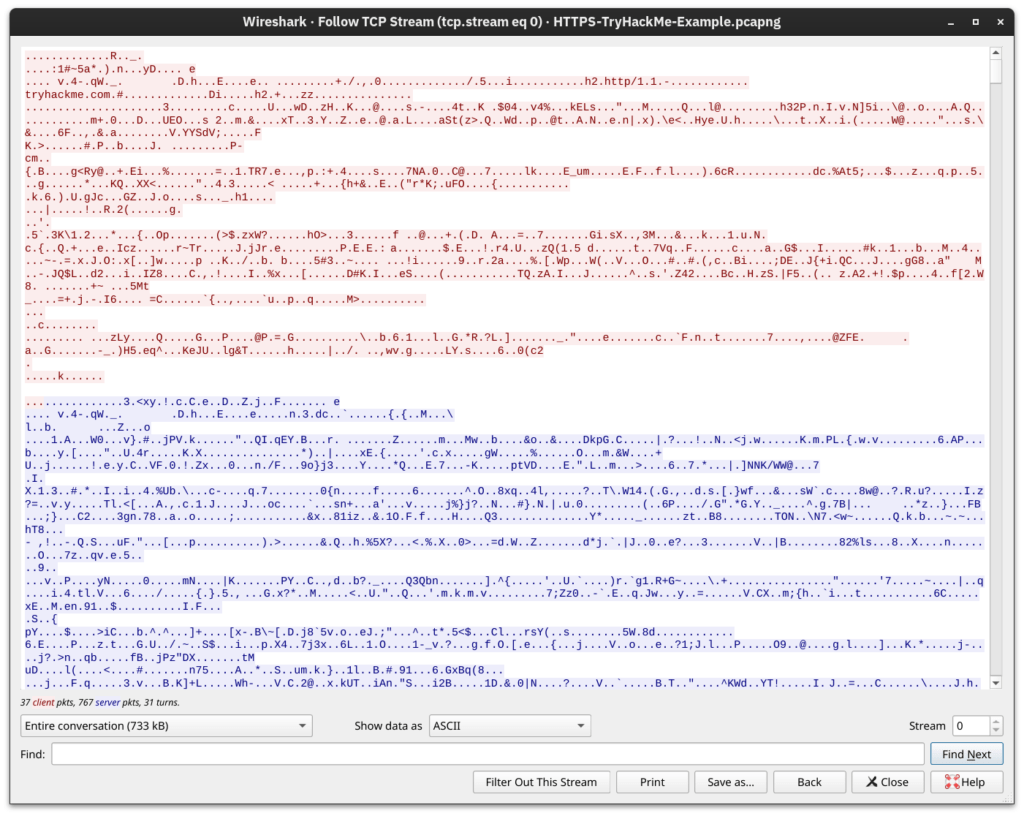Increment the Stream number stepper
Image resolution: width=1024 pixels, height=816 pixels.
(995, 721)
